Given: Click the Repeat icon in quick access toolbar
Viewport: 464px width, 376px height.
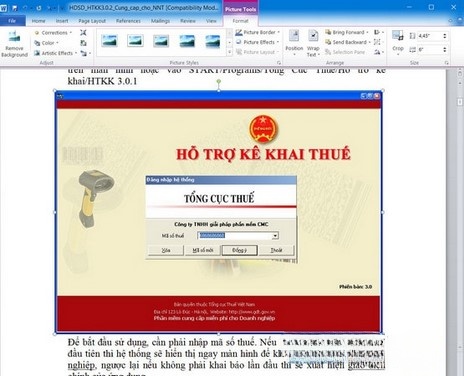Looking at the screenshot, I should point(39,8).
